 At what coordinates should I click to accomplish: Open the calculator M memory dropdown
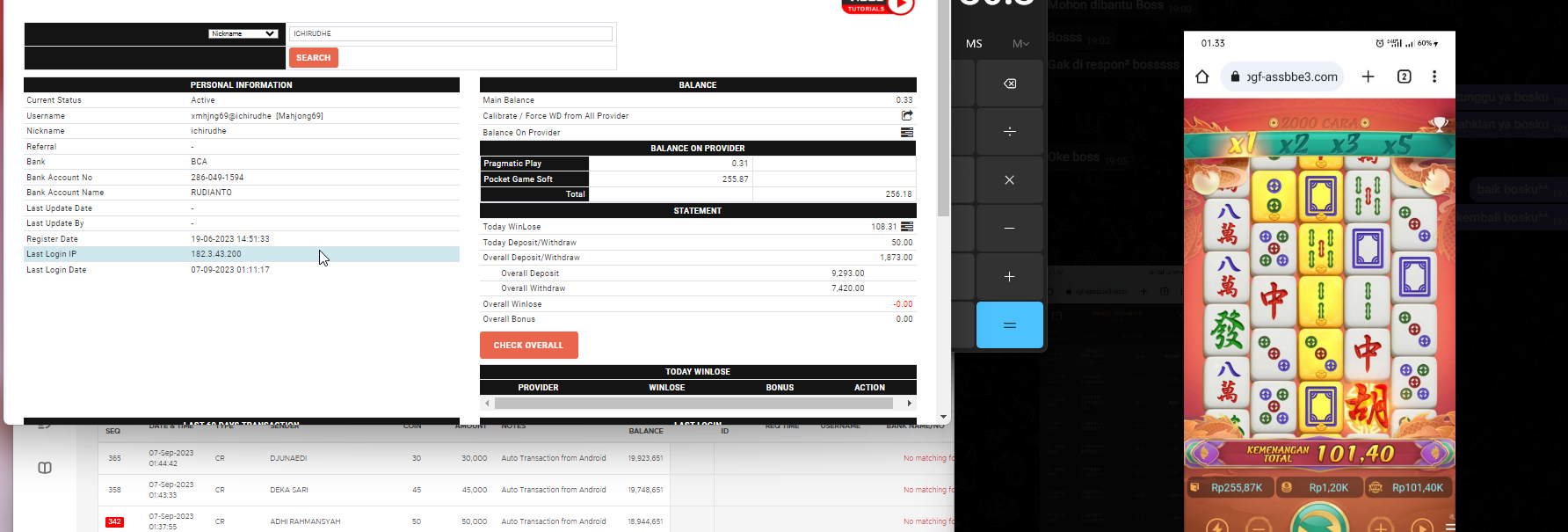coord(1020,44)
